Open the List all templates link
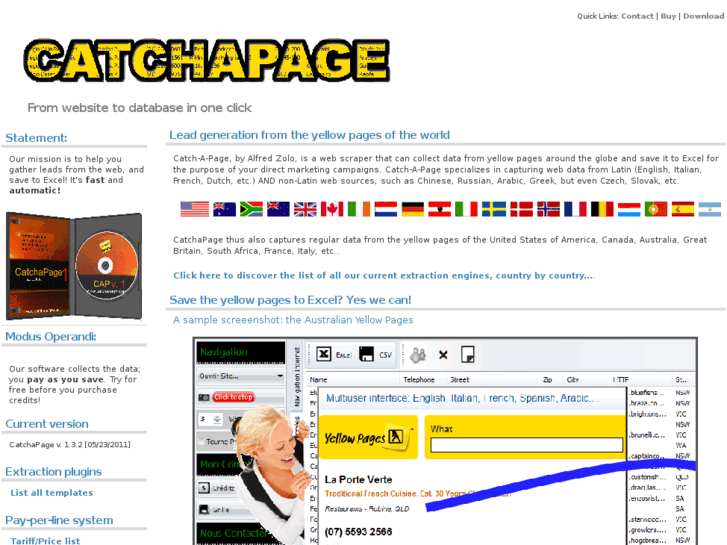This screenshot has height=545, width=727. [x=51, y=493]
